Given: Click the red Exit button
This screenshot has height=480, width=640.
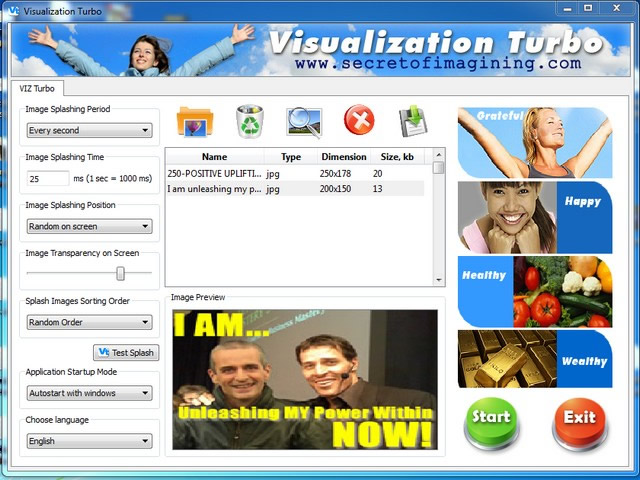Looking at the screenshot, I should coord(580,424).
